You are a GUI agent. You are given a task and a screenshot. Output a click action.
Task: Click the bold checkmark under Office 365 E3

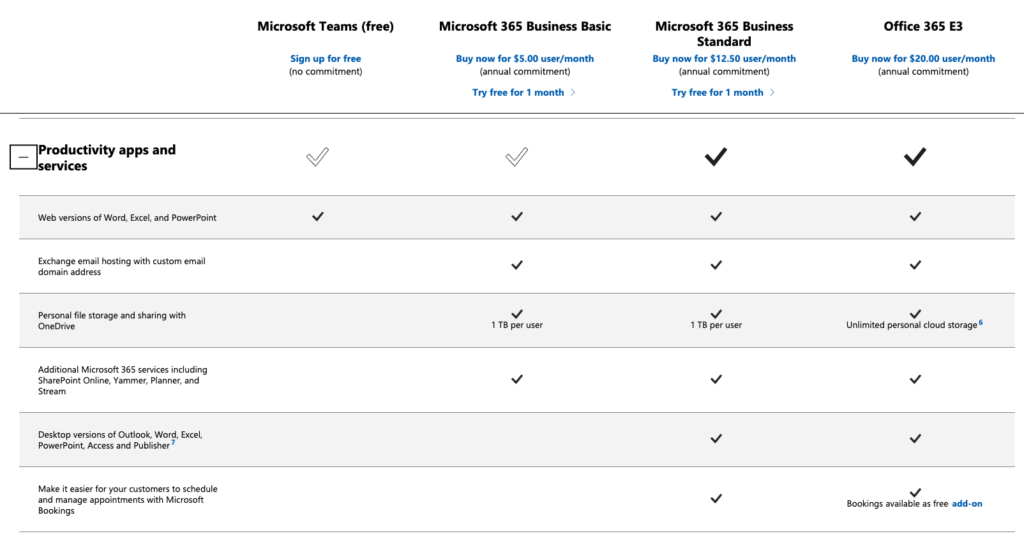[915, 157]
